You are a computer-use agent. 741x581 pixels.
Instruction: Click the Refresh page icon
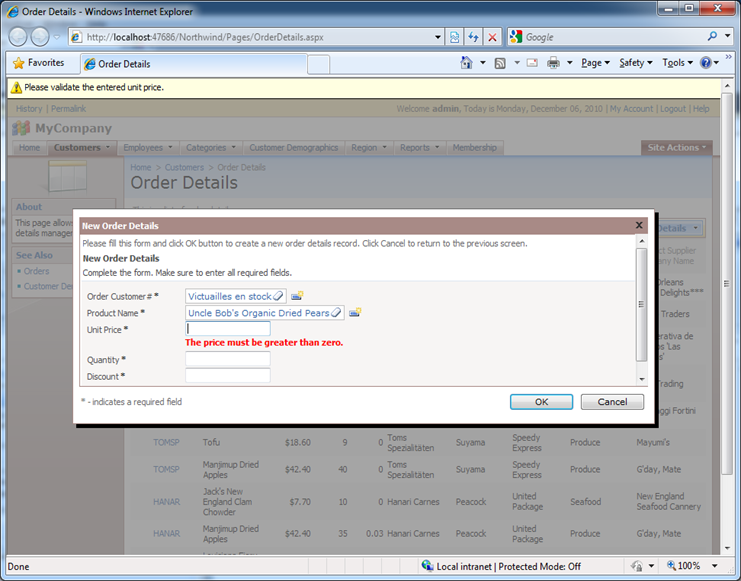pyautogui.click(x=473, y=37)
